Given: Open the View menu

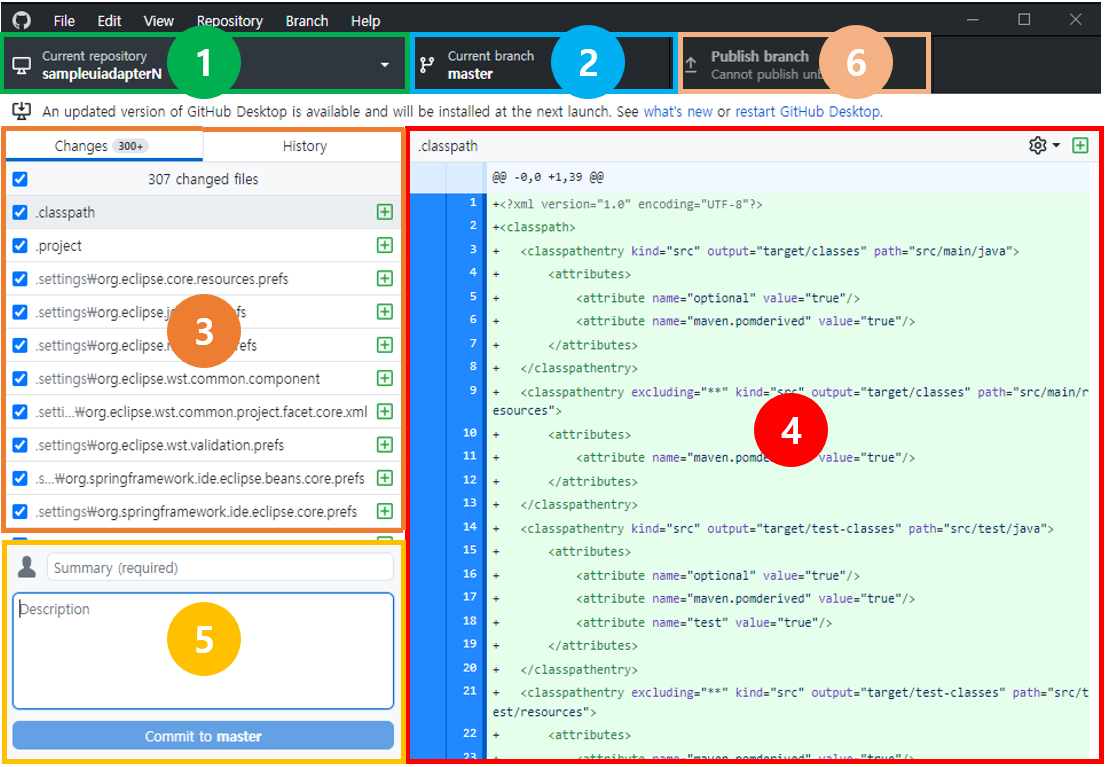Looking at the screenshot, I should coord(159,21).
